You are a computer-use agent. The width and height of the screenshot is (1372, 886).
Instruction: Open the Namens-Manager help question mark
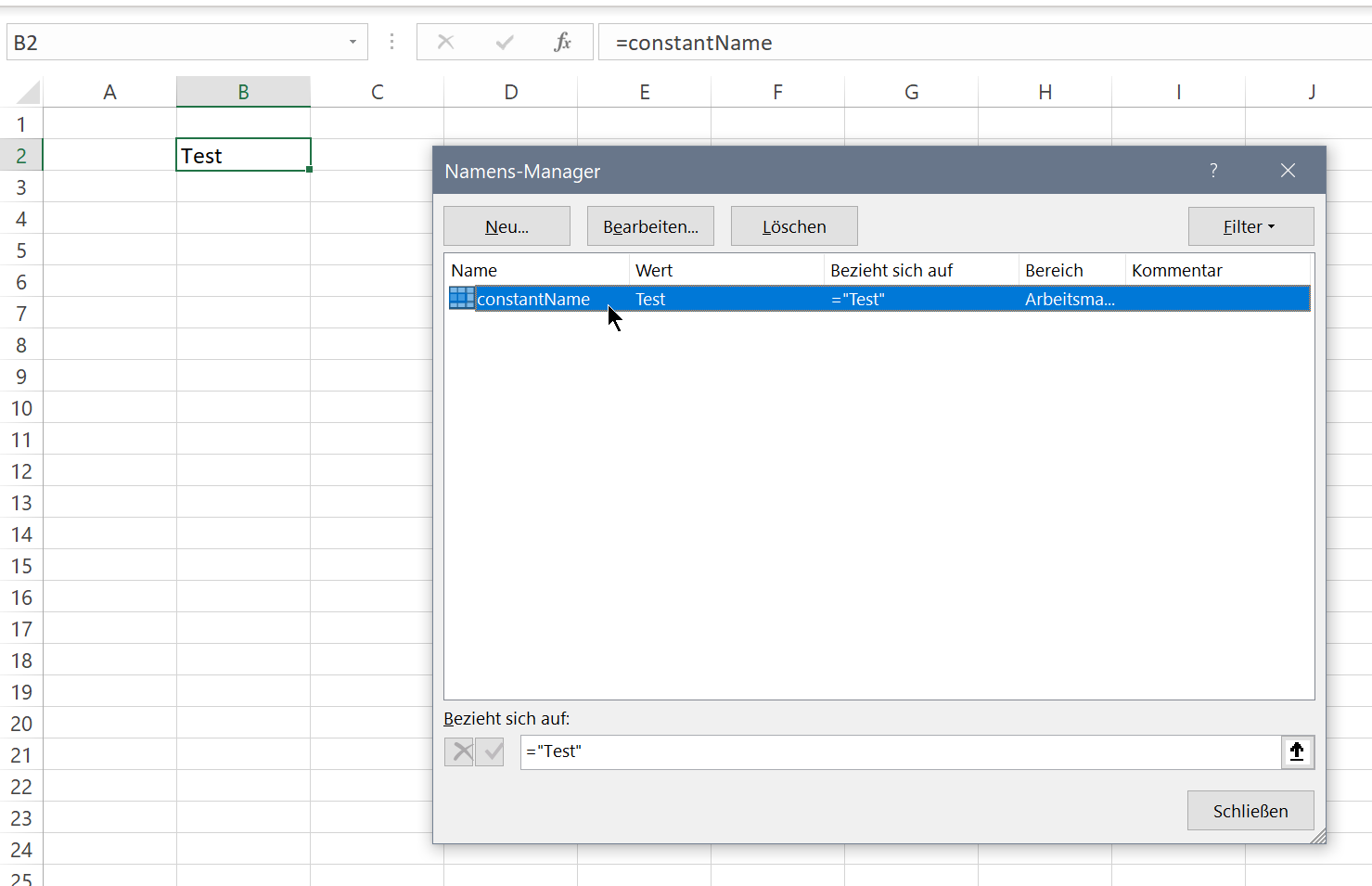1213,171
